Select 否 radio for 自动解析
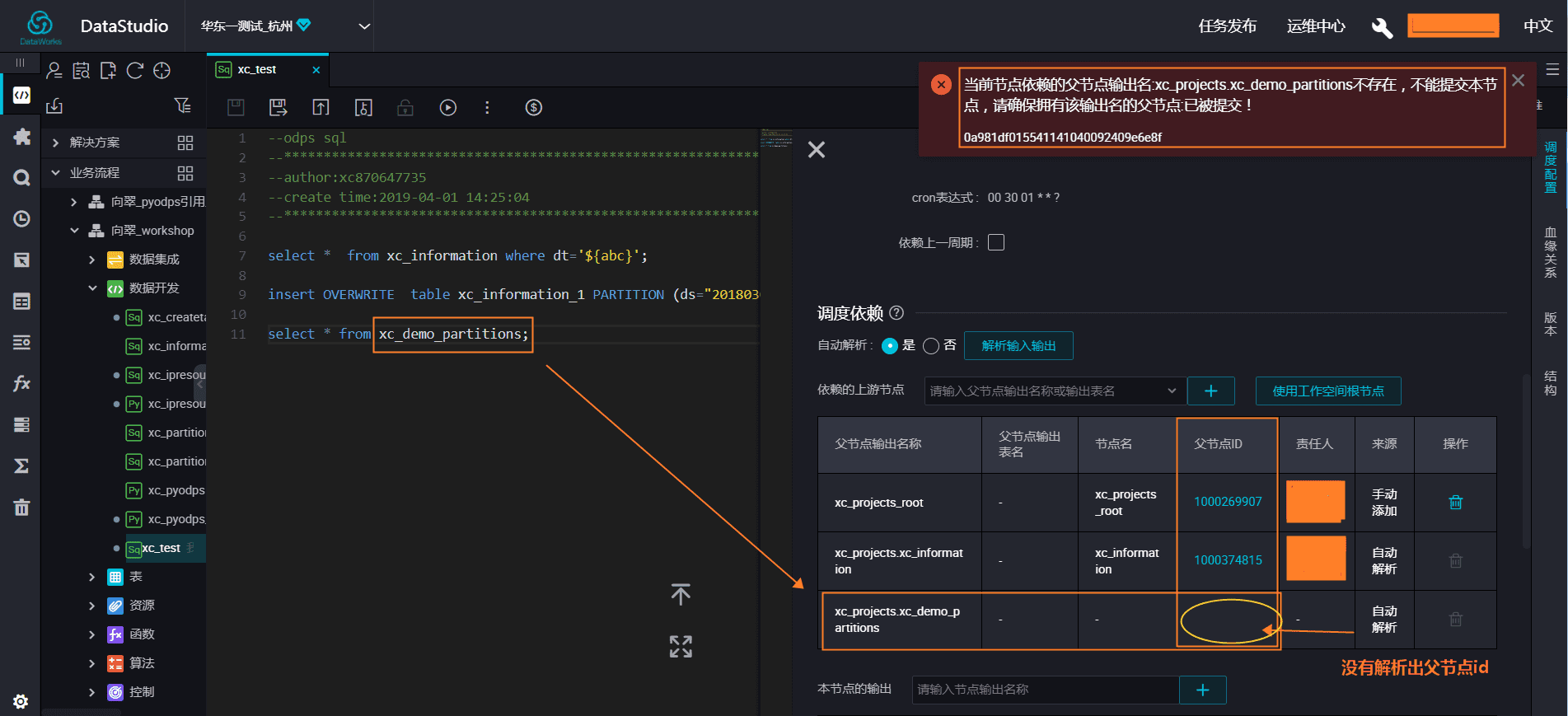Screen dimensions: 1568x716 click(931, 346)
